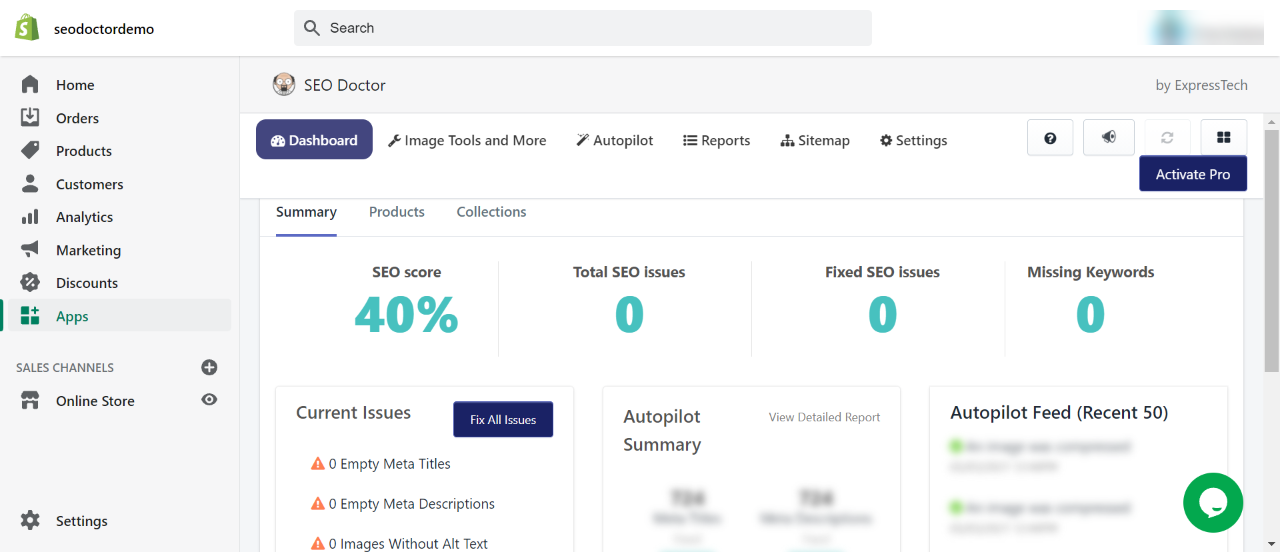
Task: Click the warning icon beside Empty Meta Descriptions
Action: 318,503
